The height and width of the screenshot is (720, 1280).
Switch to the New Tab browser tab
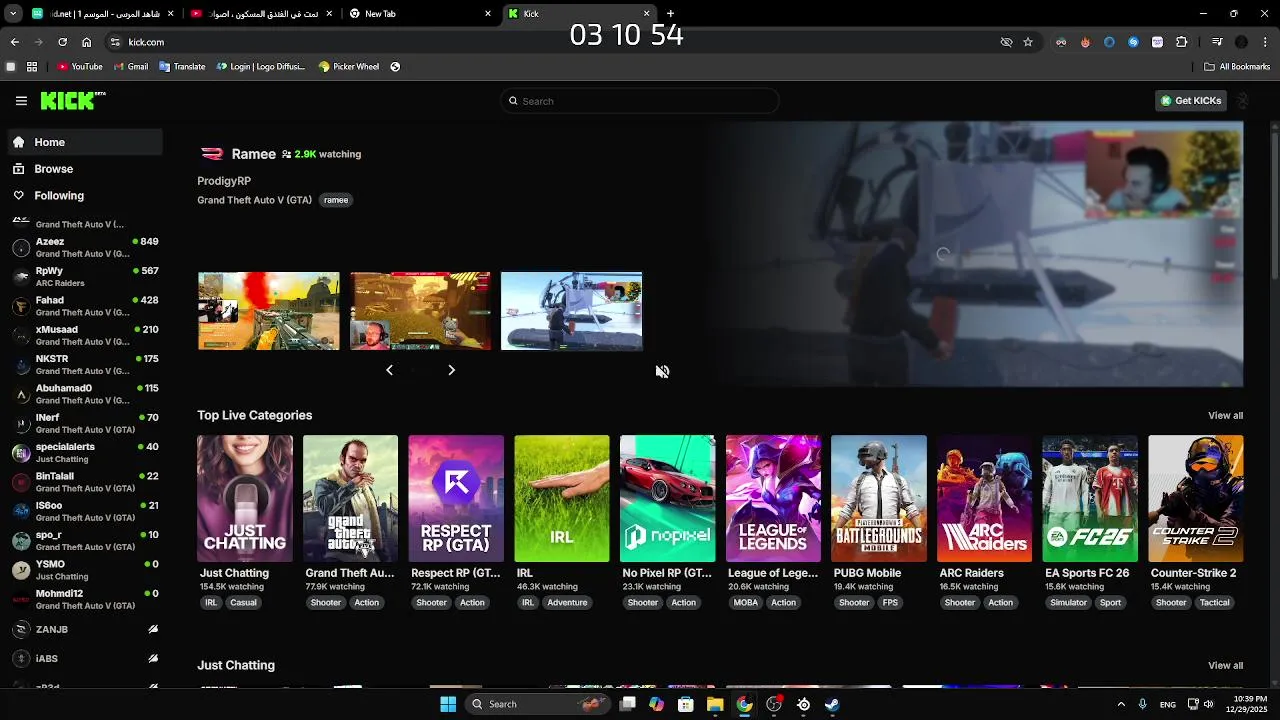tap(420, 14)
